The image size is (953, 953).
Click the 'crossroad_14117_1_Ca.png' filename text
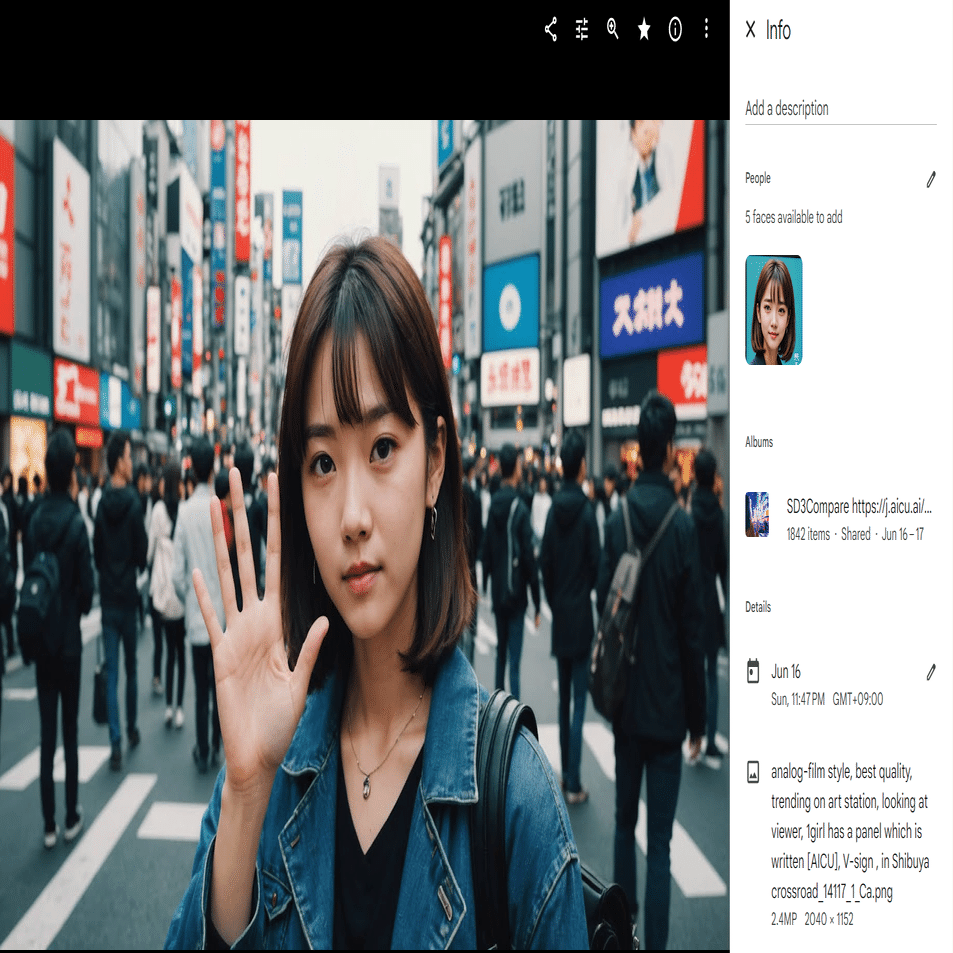831,892
